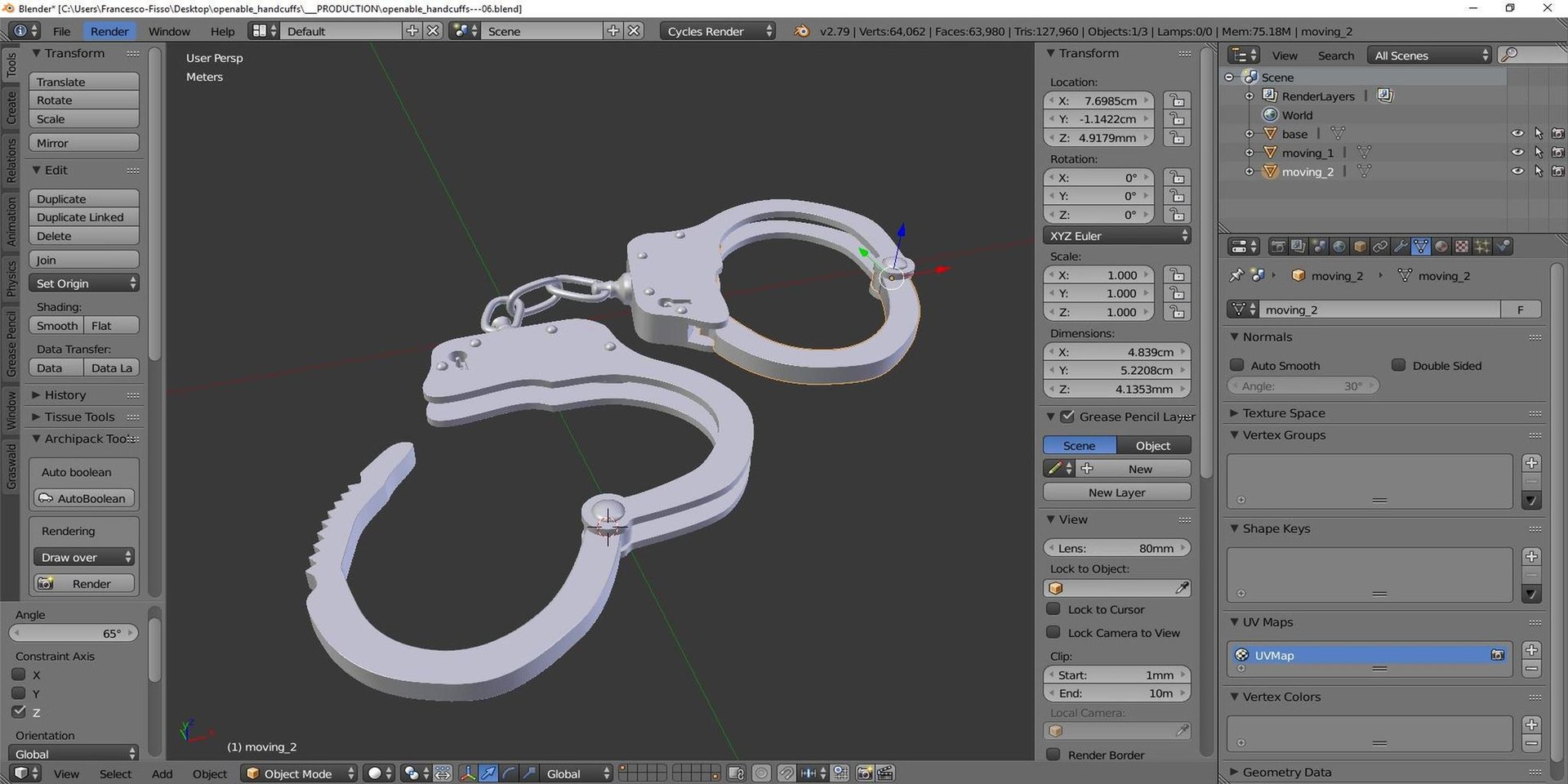Click the eyedropper next to Lock to Object

click(x=1182, y=588)
